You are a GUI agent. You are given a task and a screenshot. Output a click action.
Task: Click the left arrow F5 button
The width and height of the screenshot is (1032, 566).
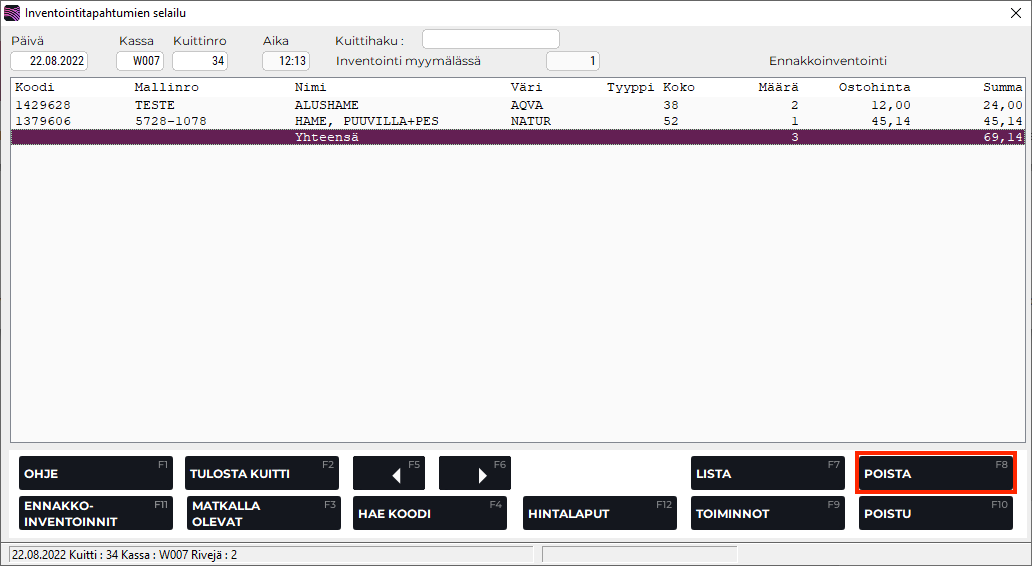[389, 474]
